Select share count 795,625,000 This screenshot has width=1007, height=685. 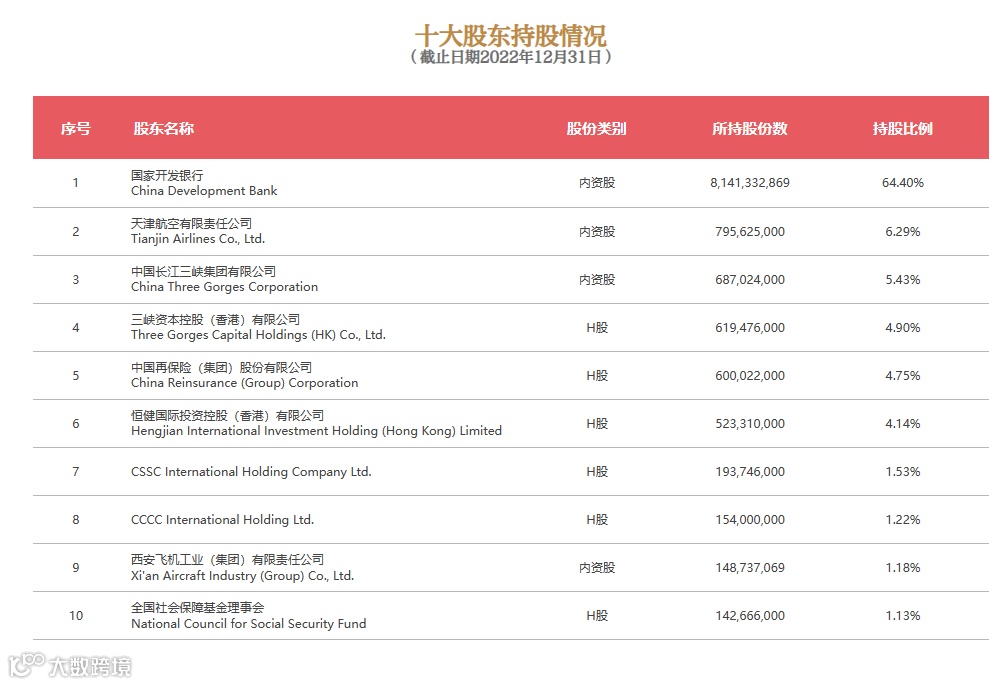pyautogui.click(x=749, y=232)
